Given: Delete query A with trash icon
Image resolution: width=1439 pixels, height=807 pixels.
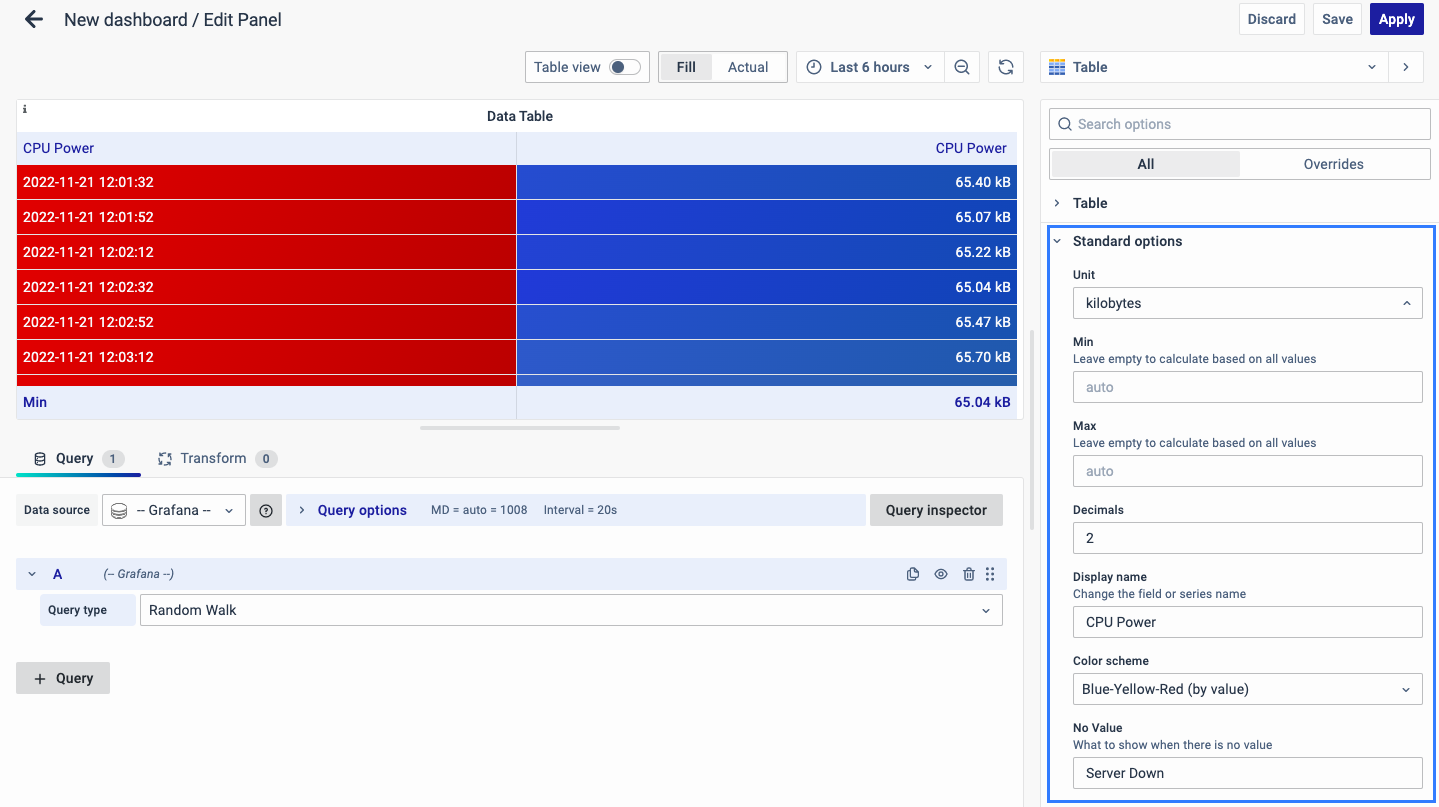Looking at the screenshot, I should (968, 574).
